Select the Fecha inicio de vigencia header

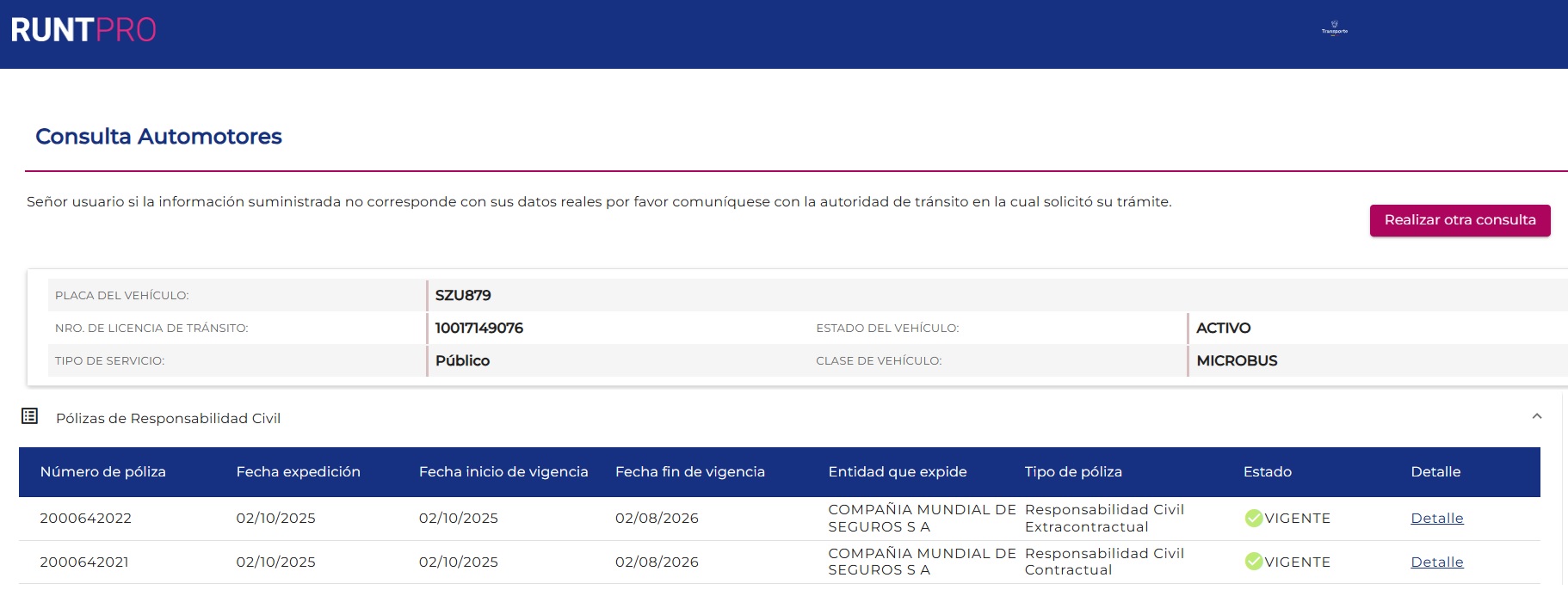point(503,471)
